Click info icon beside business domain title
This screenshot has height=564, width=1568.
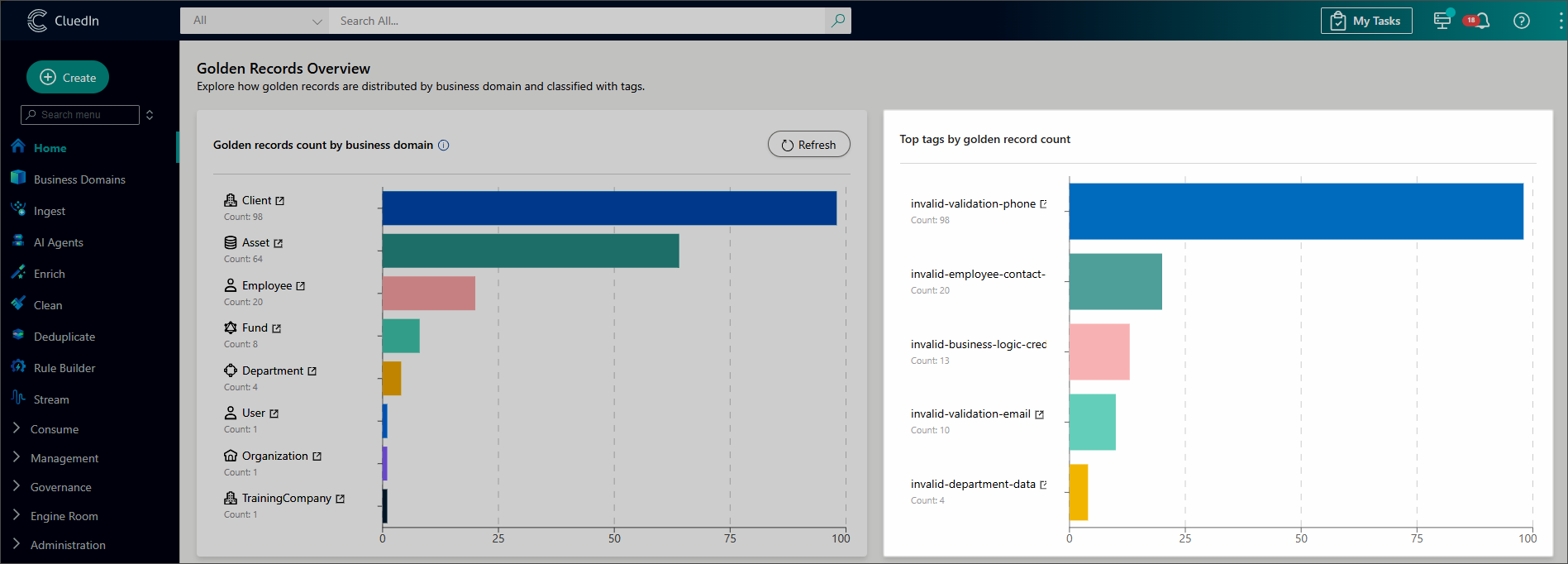tap(444, 146)
